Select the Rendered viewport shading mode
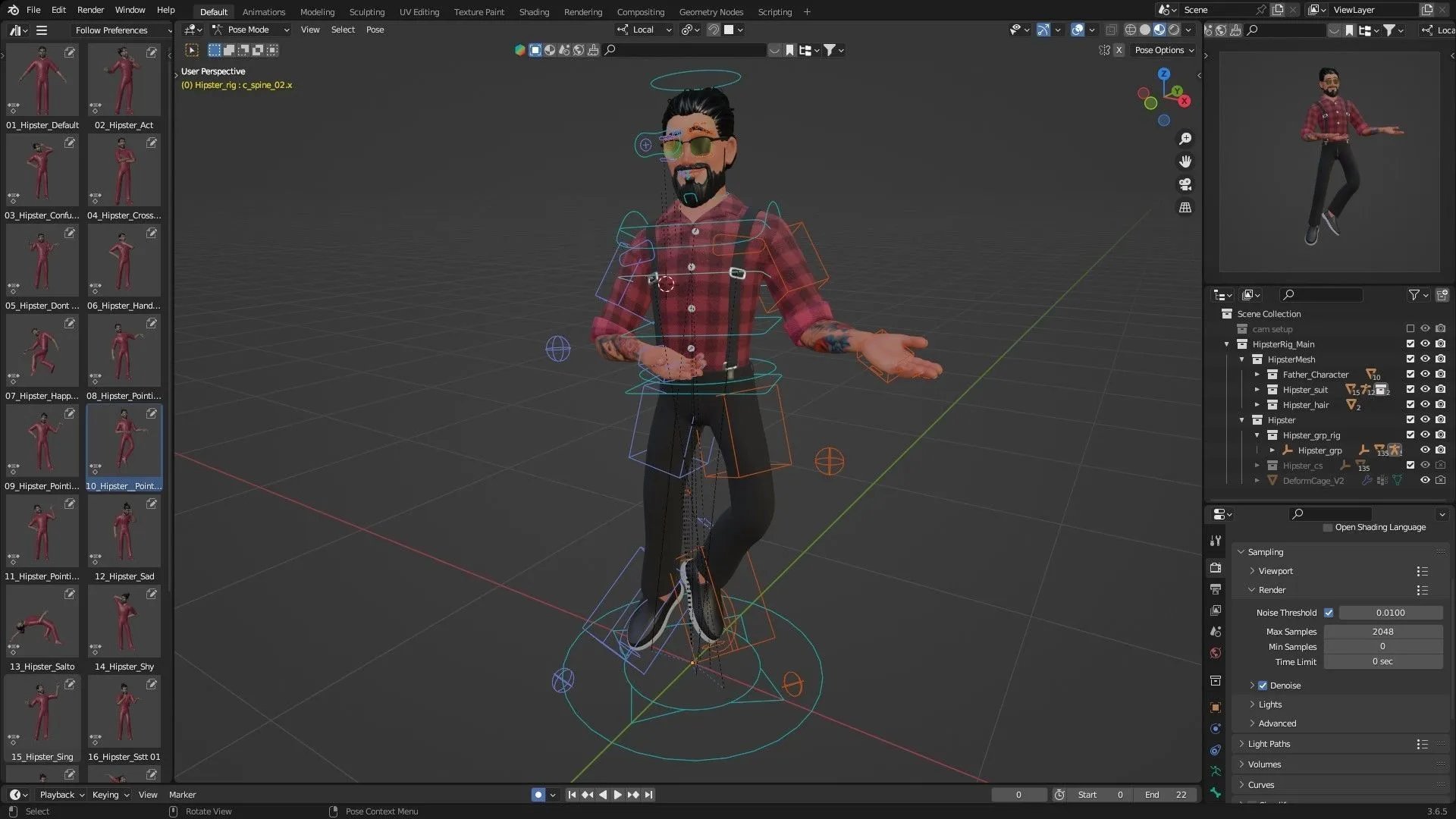 [1172, 30]
